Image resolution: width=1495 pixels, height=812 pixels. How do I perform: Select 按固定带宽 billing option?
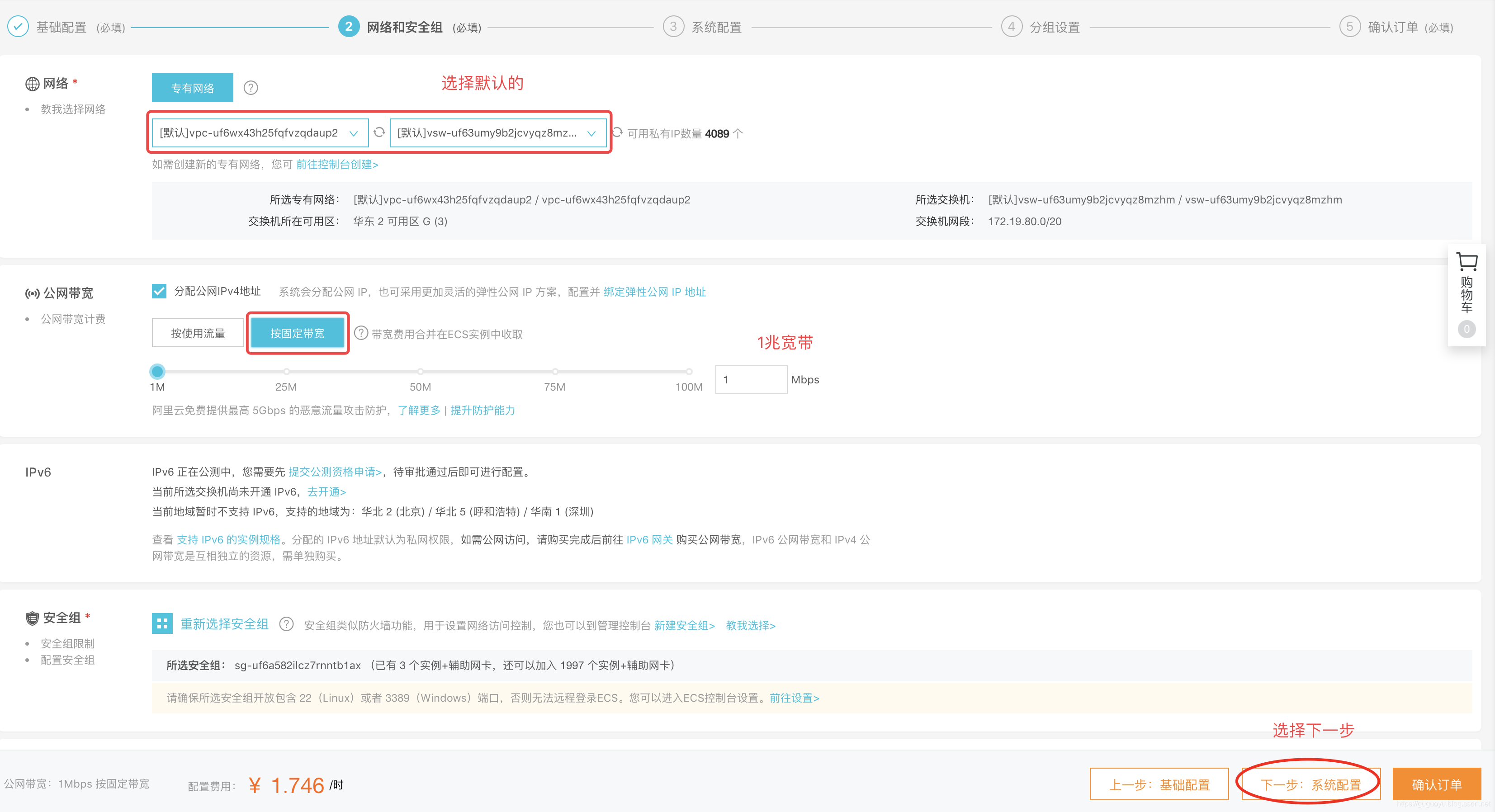pos(297,333)
